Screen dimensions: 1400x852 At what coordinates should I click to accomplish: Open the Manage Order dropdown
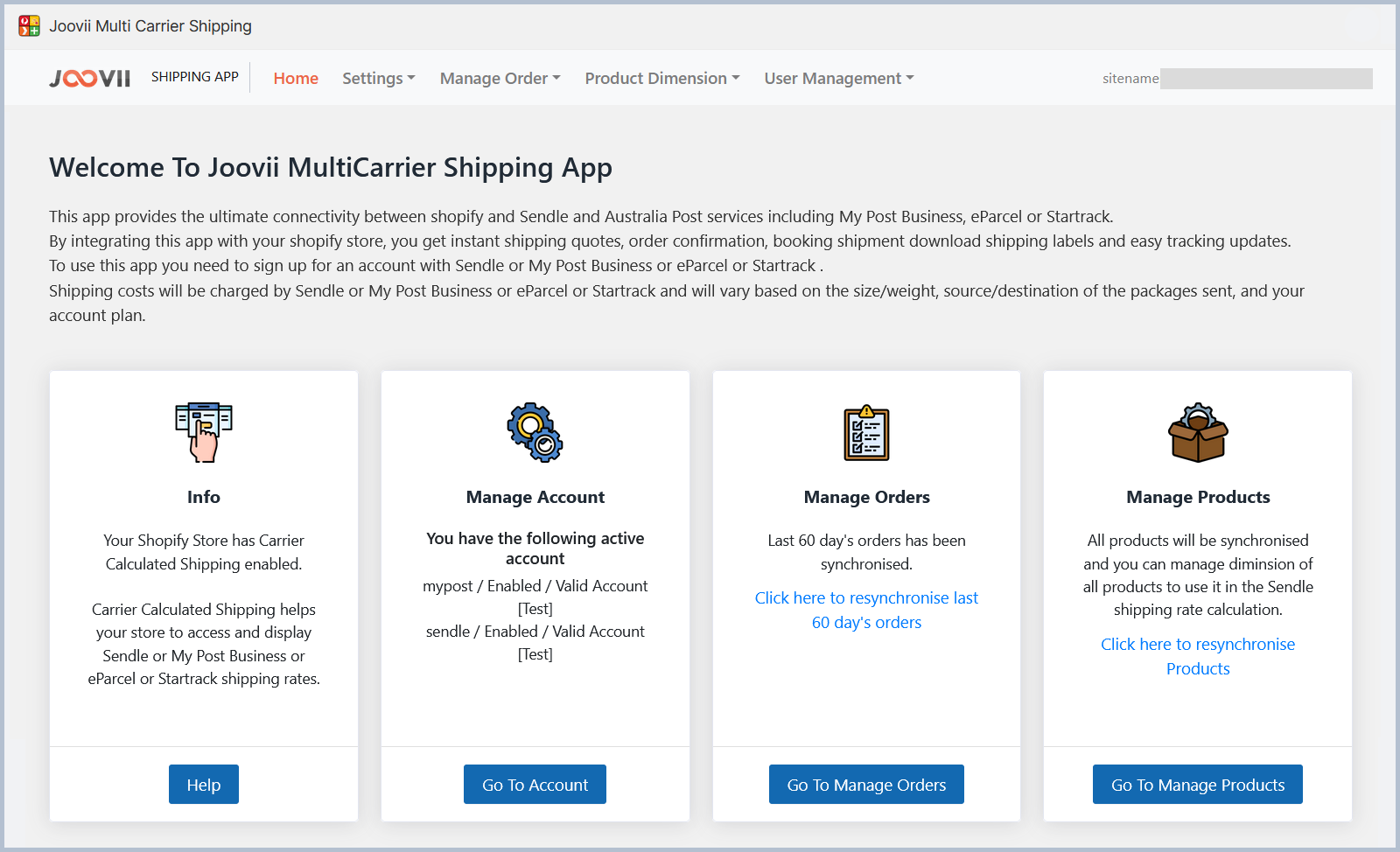(500, 79)
